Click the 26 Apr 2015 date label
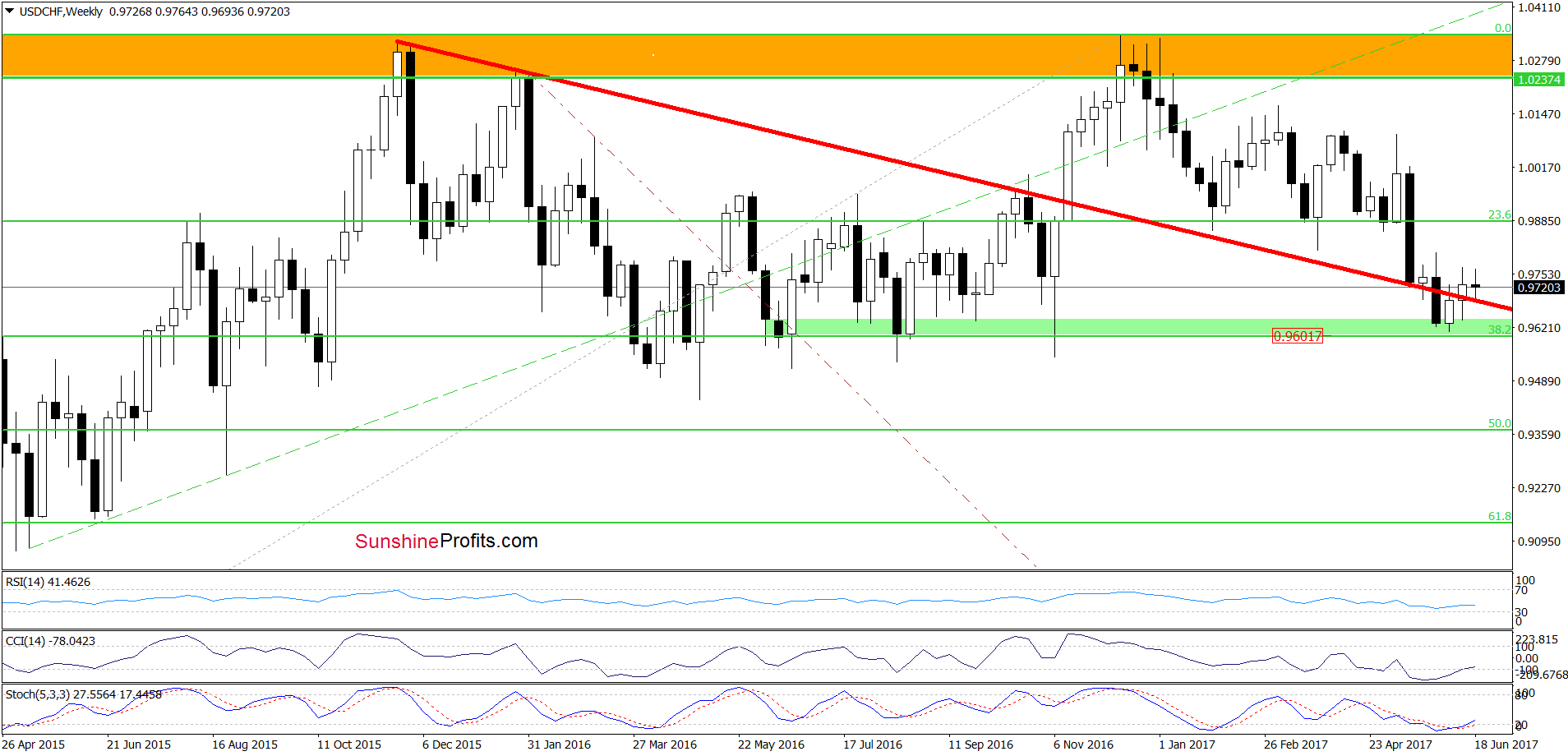Viewport: 1568px width, 756px height. 34,744
